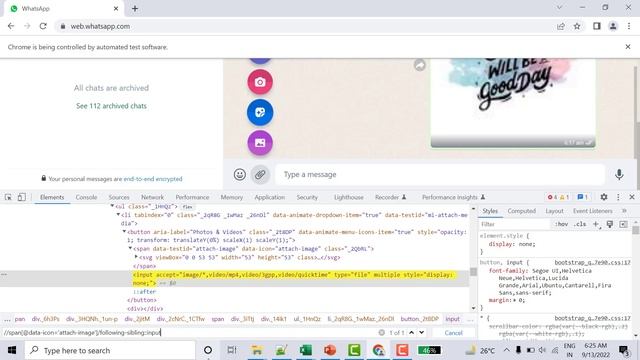Switch to the Sources tab
Image resolution: width=640 pixels, height=360 pixels.
tap(119, 197)
